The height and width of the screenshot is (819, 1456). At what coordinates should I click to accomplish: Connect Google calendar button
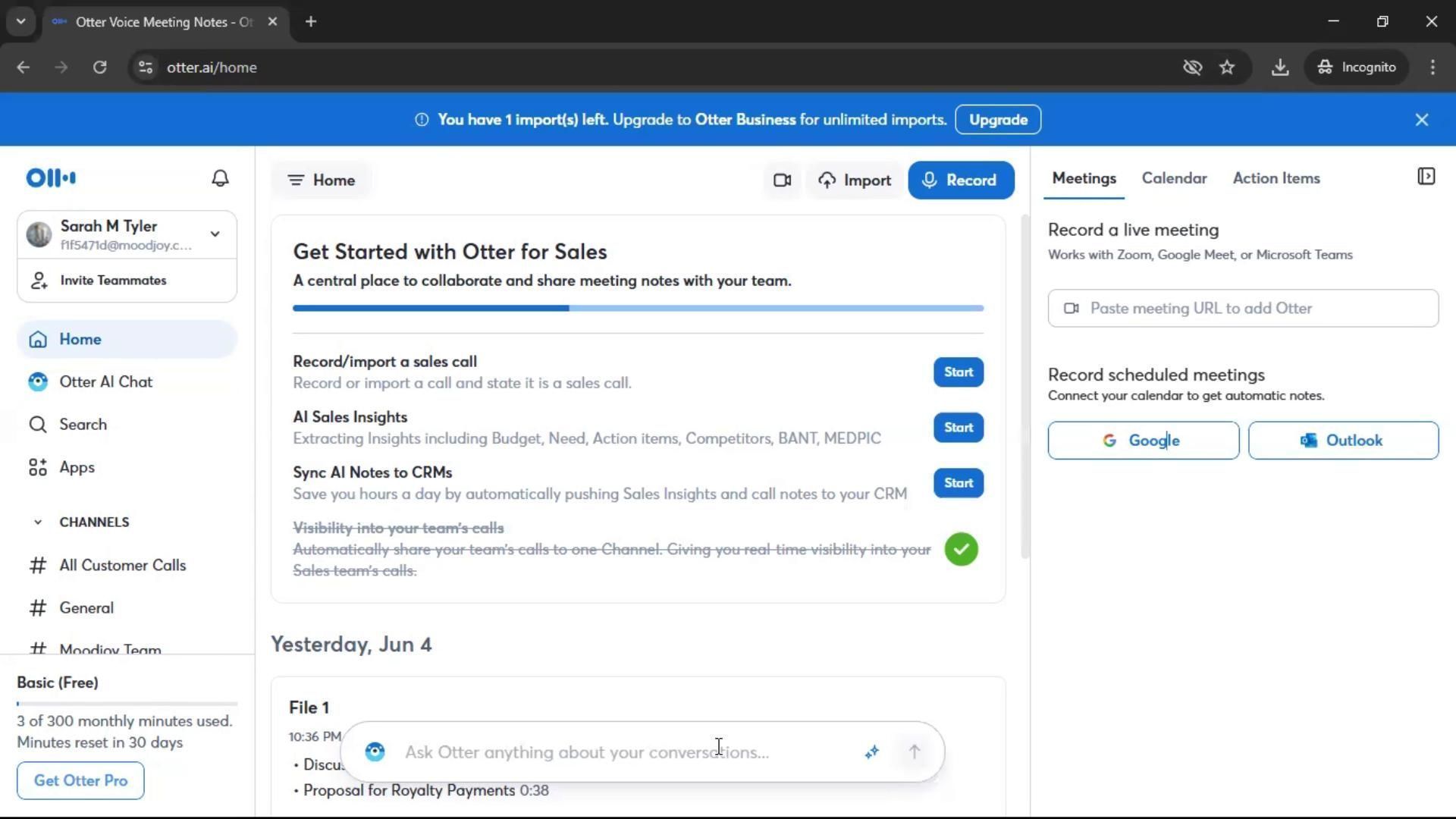1143,441
